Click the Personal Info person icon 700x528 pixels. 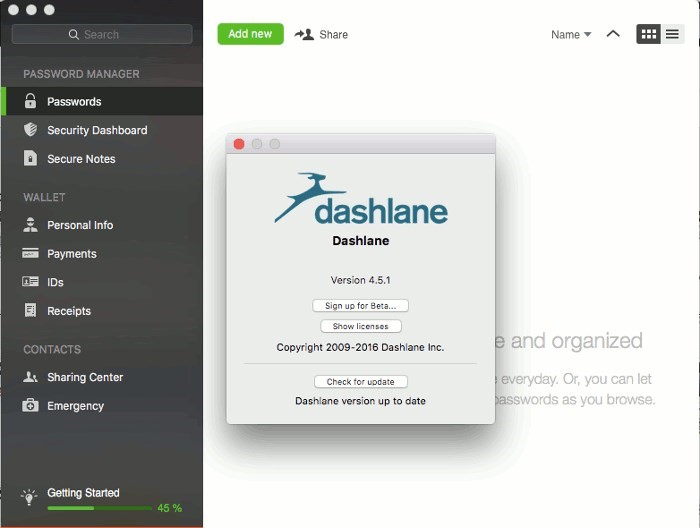(30, 225)
